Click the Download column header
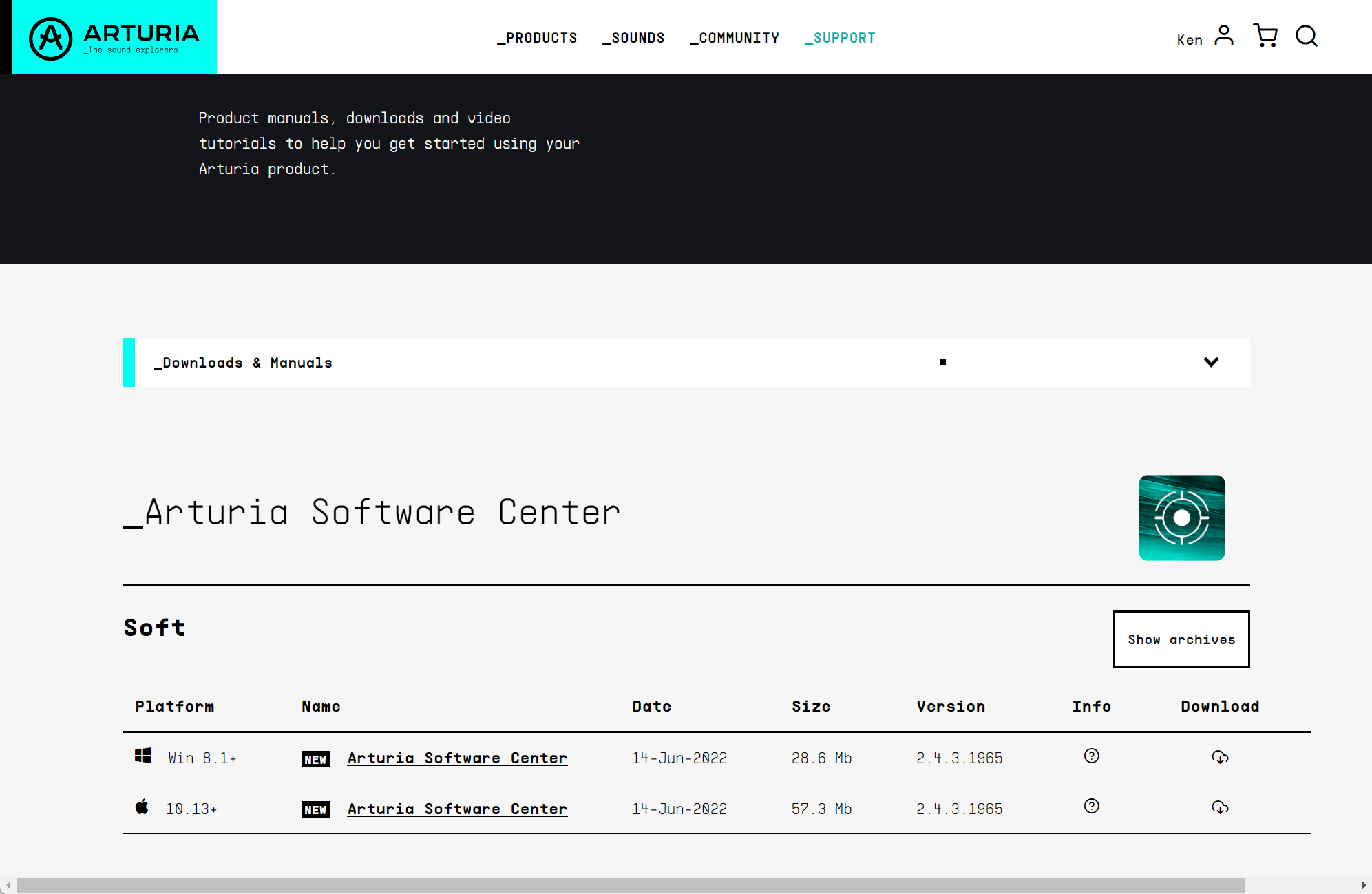The image size is (1372, 894). [1220, 706]
